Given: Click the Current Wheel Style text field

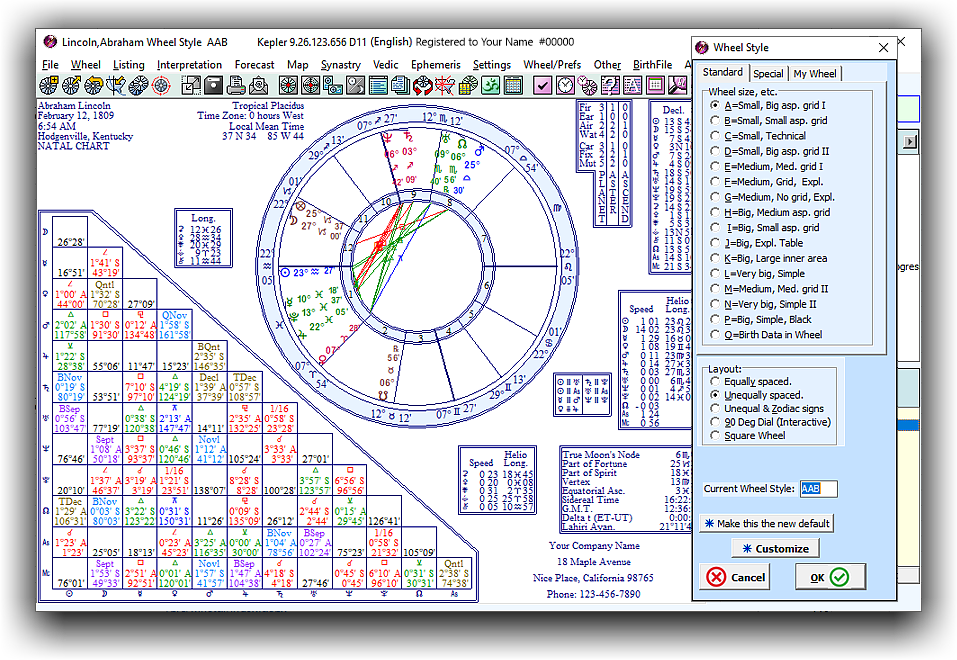Looking at the screenshot, I should [818, 489].
